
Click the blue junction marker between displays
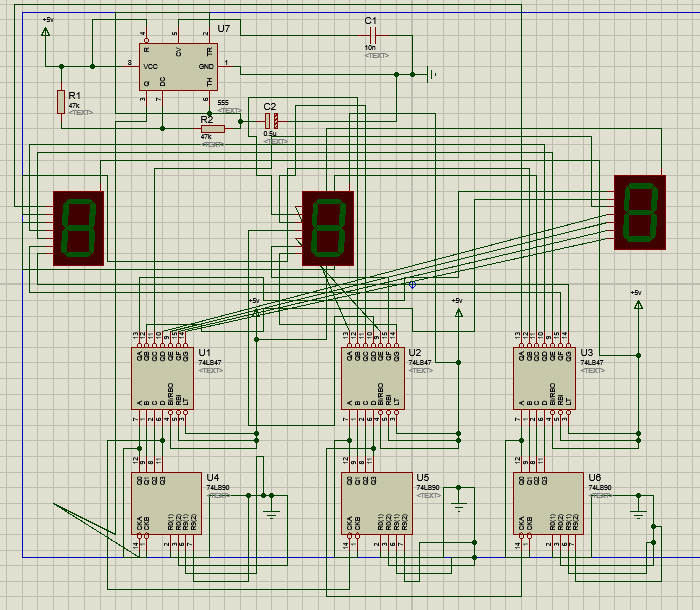tap(412, 284)
